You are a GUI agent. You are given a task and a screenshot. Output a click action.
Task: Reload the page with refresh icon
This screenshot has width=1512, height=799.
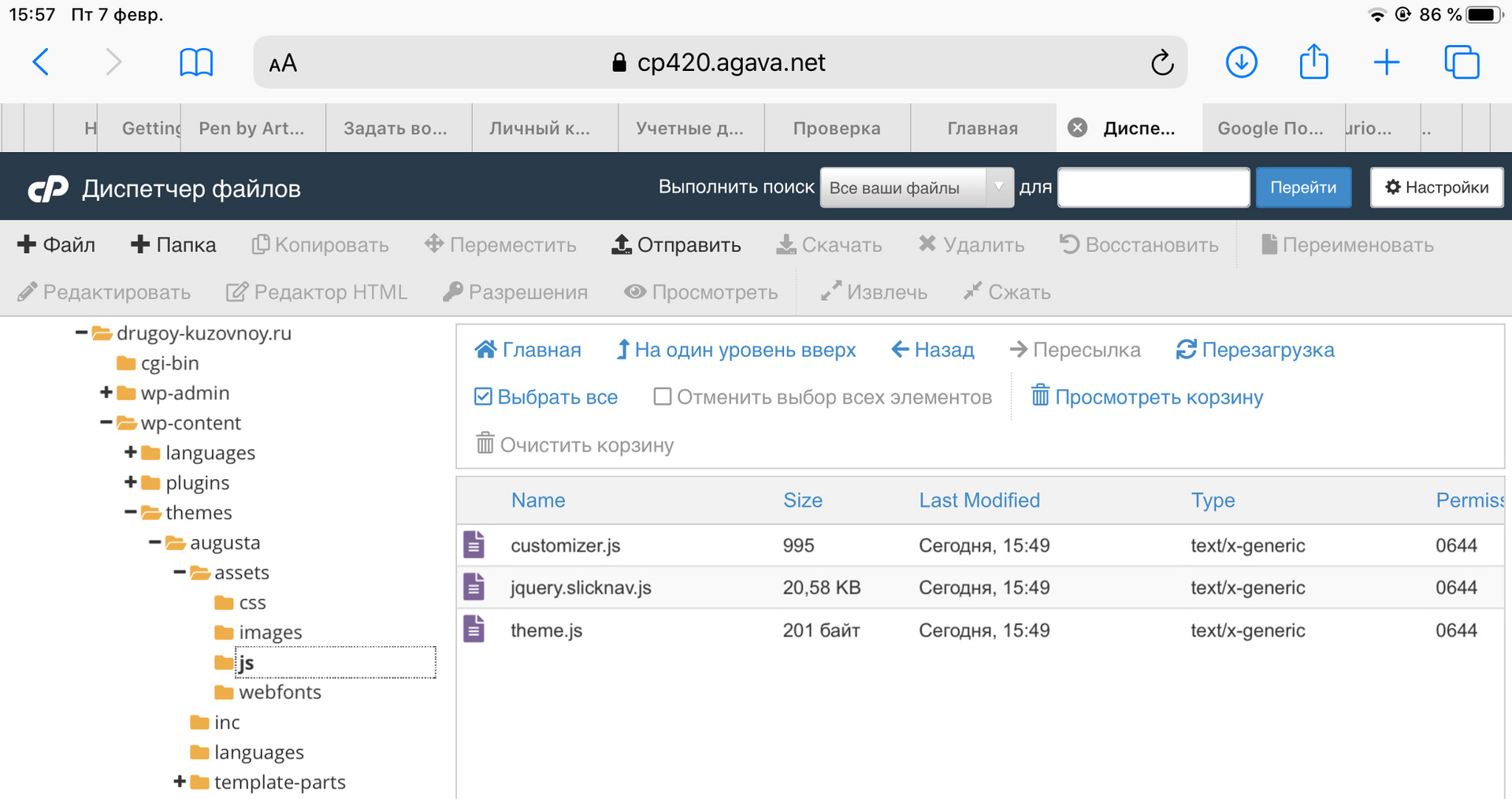click(1162, 62)
